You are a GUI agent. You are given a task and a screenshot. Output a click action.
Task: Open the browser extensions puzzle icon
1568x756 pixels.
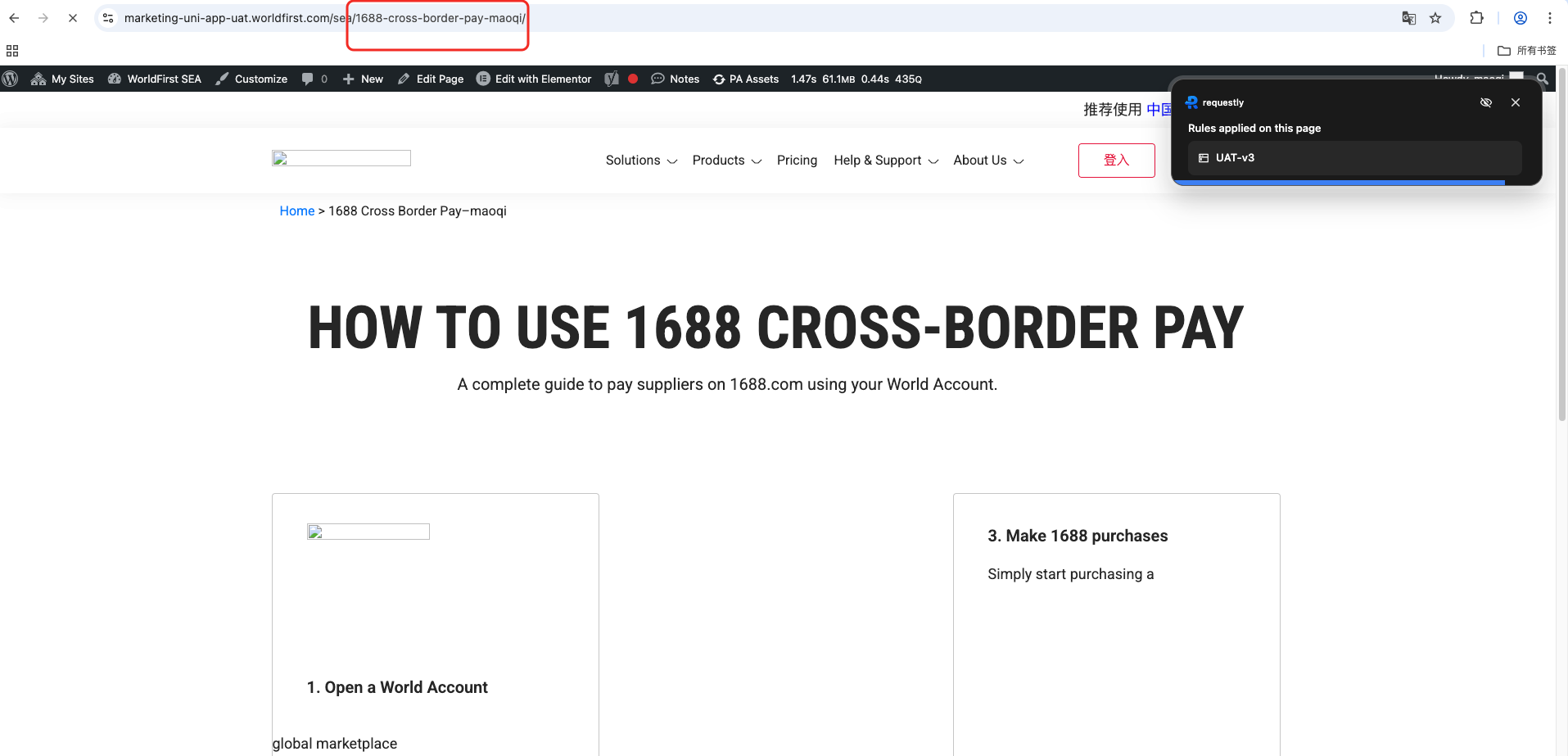tap(1477, 18)
